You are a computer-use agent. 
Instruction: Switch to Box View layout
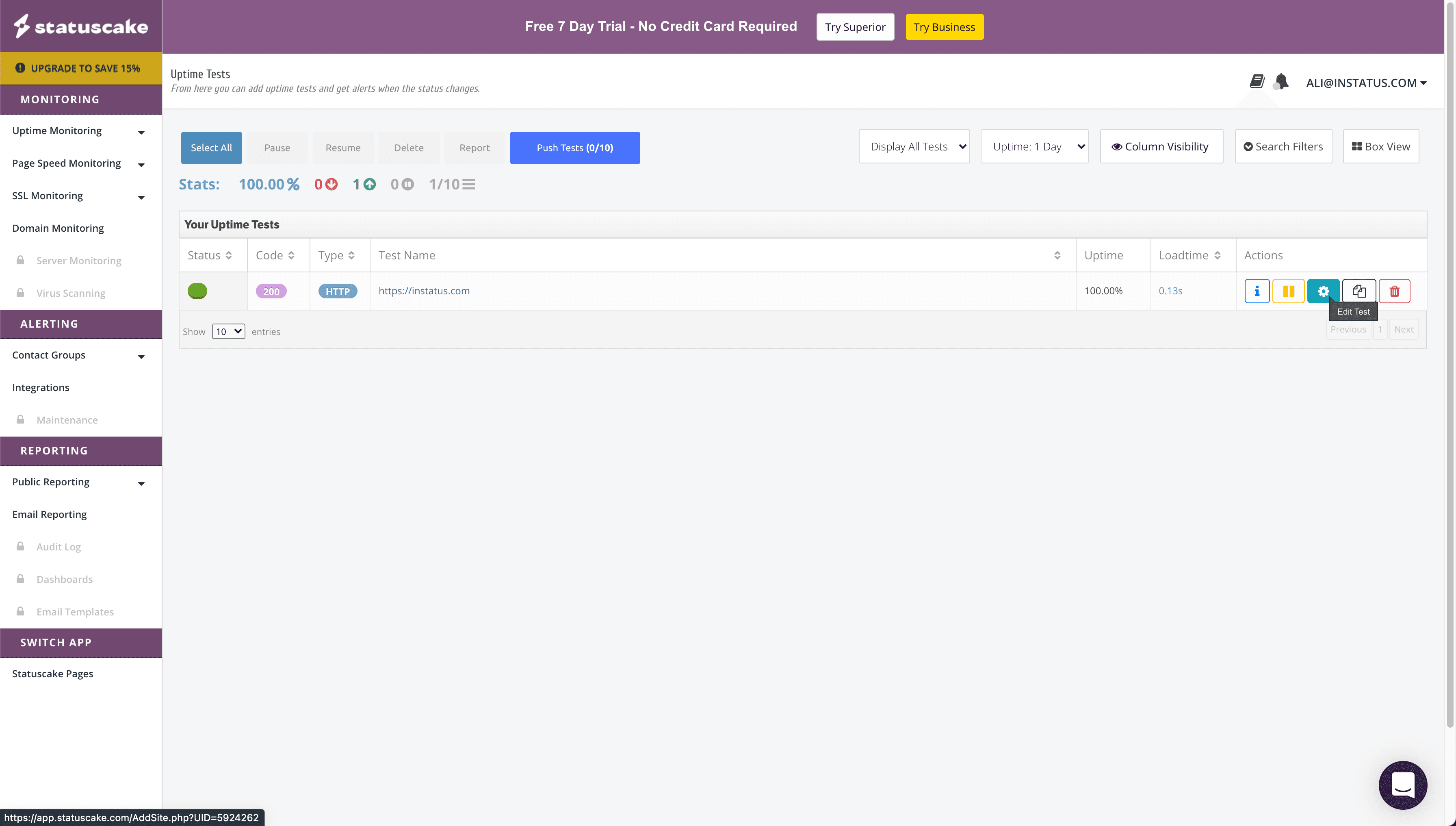[x=1380, y=146]
